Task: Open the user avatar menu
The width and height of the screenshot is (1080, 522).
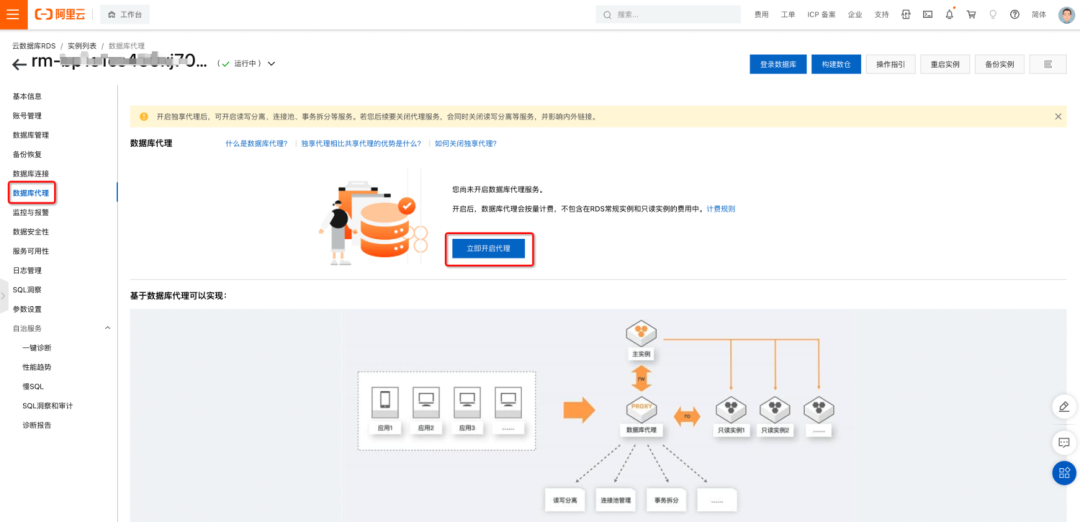Action: tap(1066, 14)
